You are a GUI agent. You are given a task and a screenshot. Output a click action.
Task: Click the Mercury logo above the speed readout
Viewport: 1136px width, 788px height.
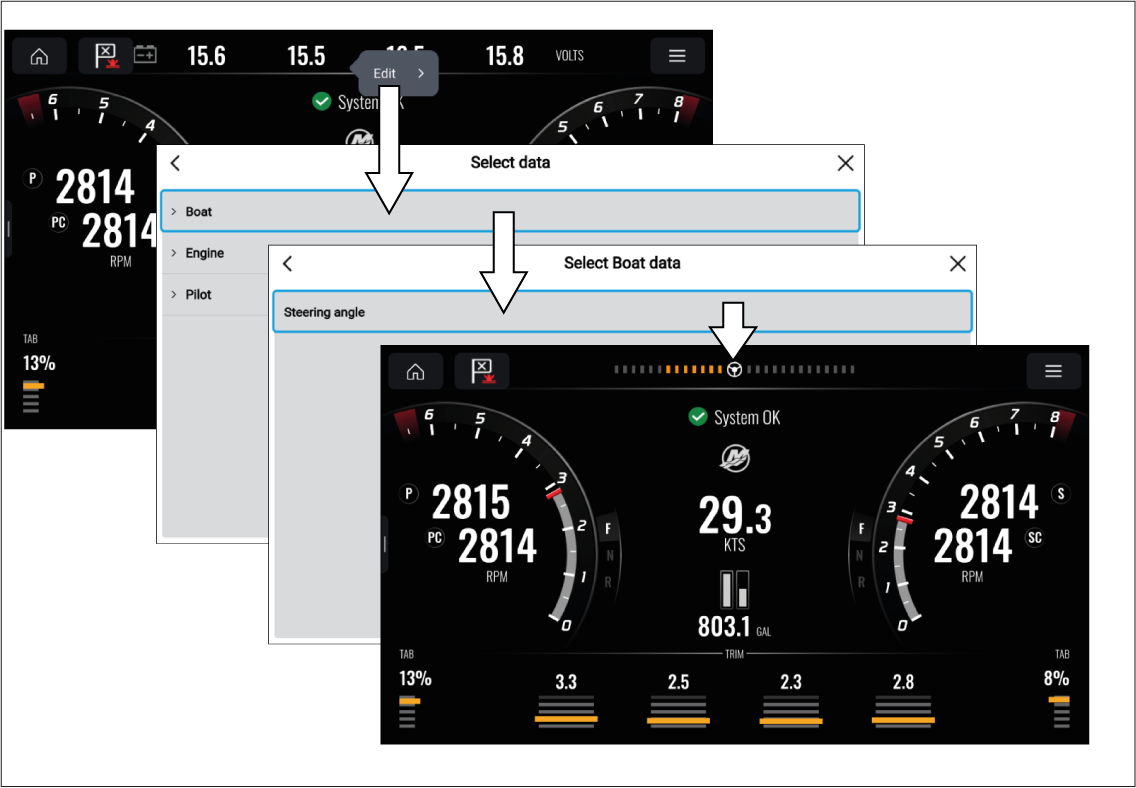[x=734, y=458]
